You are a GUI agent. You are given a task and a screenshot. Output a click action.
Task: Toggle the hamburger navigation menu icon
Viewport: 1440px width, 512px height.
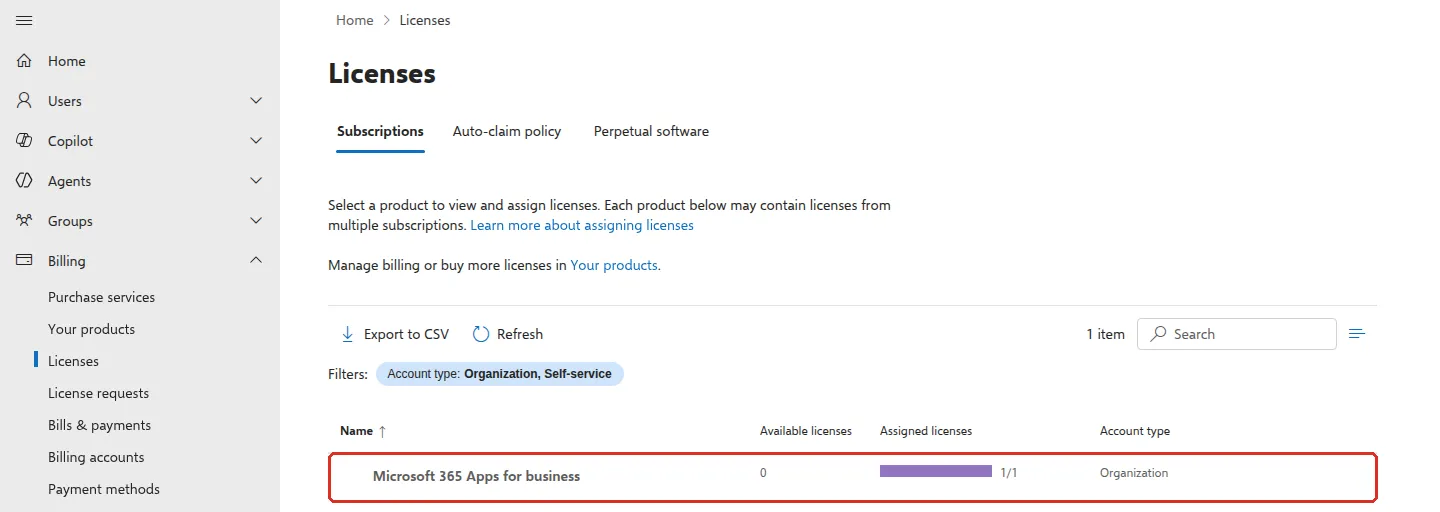pos(24,21)
